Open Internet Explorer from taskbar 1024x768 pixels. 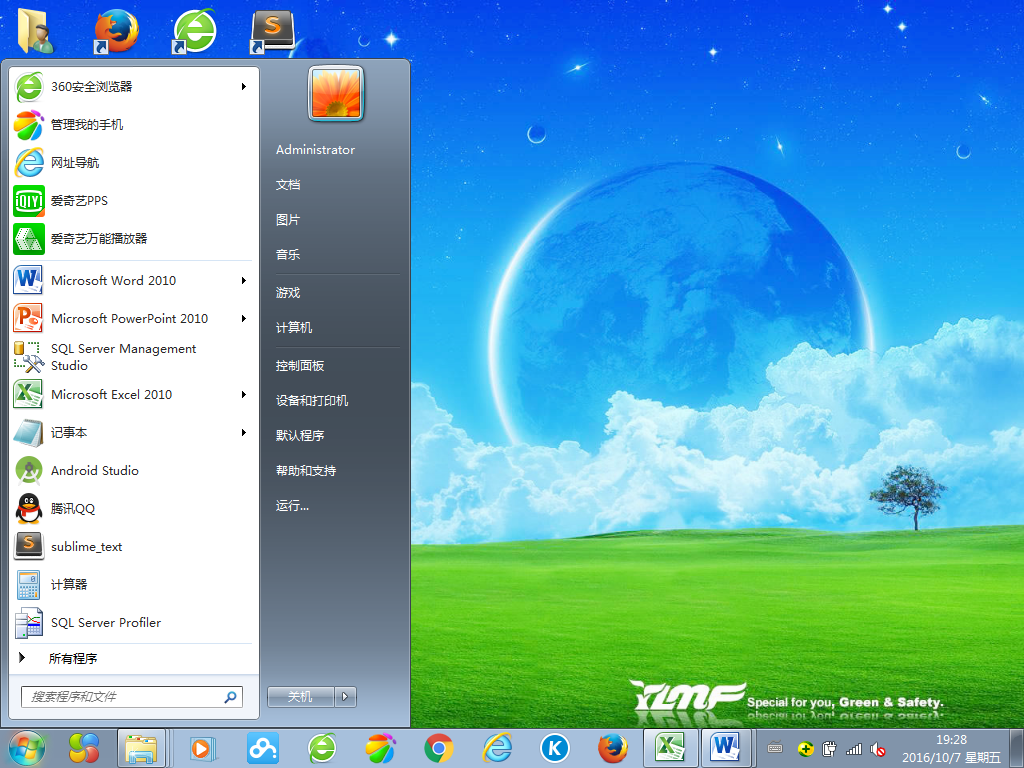[x=497, y=748]
